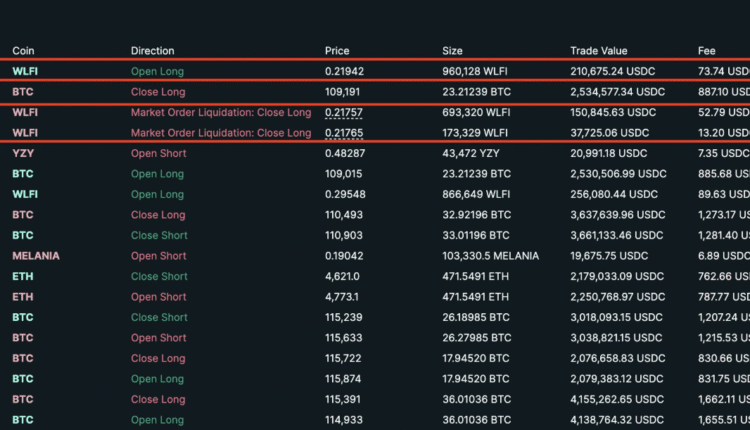The height and width of the screenshot is (430, 750).
Task: Select the size cell 43,472 YZY
Action: [473, 153]
